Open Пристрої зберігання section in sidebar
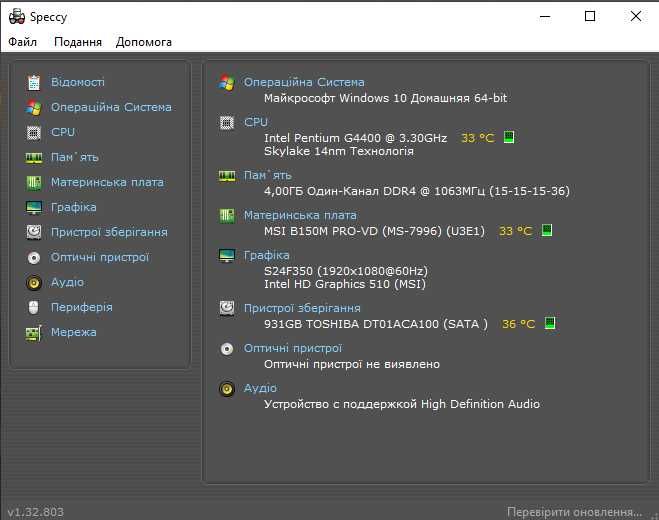The height and width of the screenshot is (520, 659). click(109, 232)
